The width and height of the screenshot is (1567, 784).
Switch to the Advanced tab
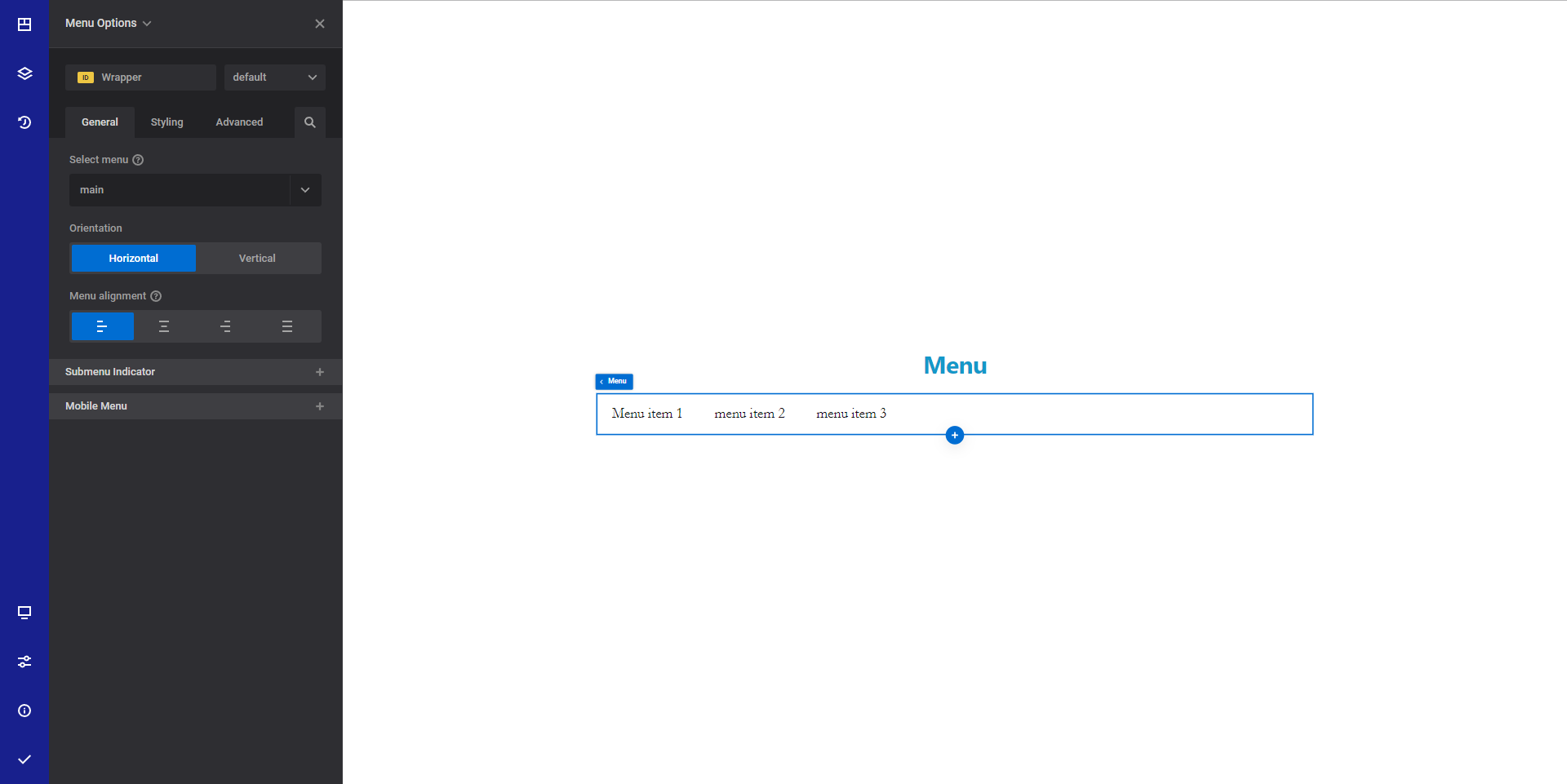[238, 122]
